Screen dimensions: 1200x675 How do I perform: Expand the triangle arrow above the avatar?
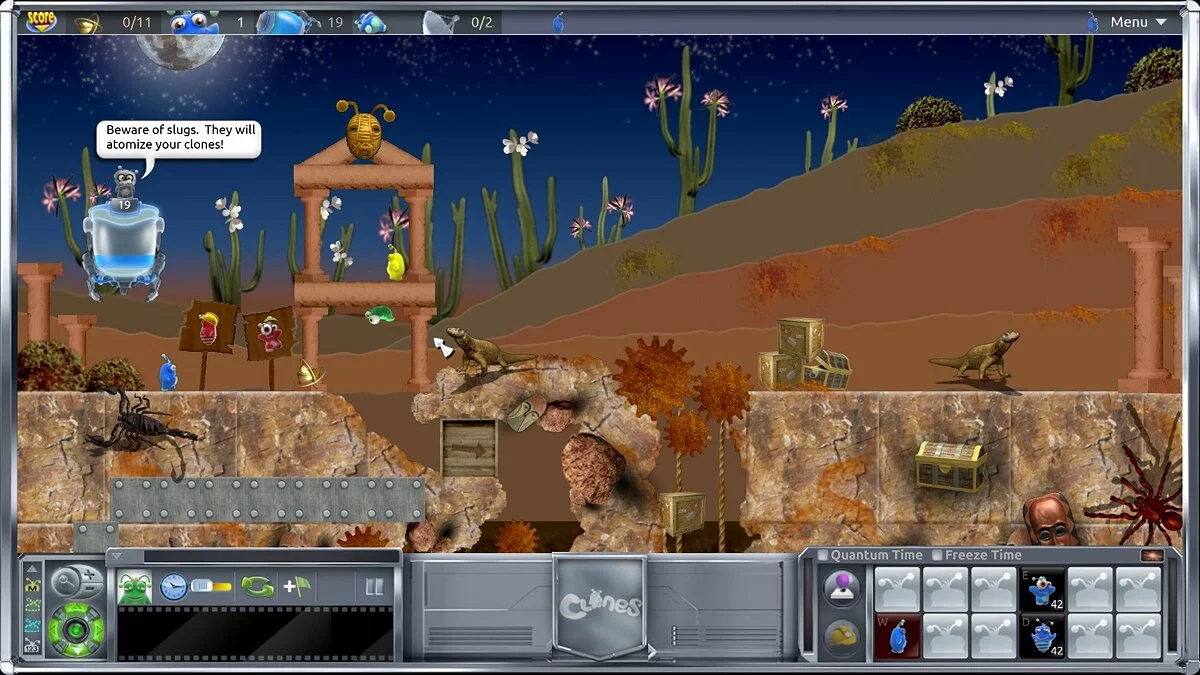pos(117,556)
